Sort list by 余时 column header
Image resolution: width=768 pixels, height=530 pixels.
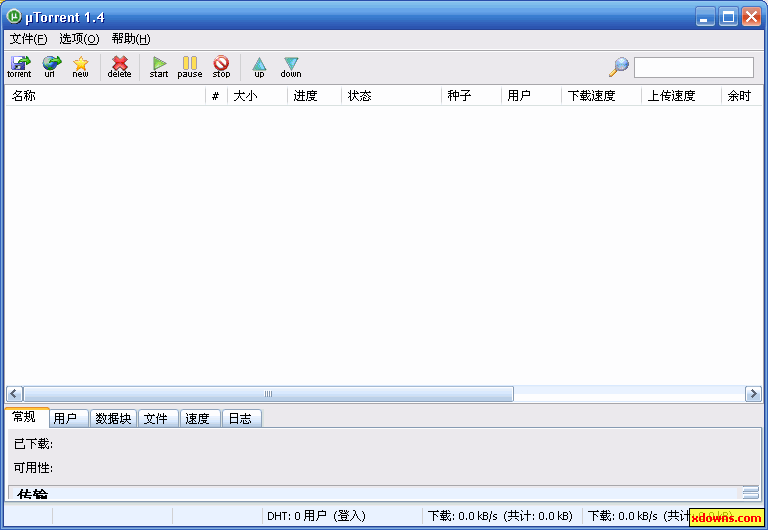tap(742, 96)
